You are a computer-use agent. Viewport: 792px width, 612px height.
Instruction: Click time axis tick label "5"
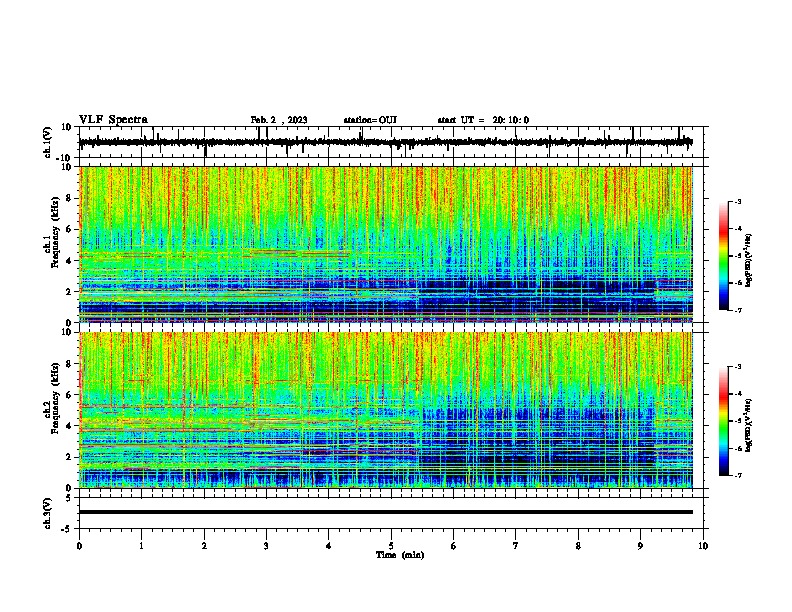pos(391,546)
